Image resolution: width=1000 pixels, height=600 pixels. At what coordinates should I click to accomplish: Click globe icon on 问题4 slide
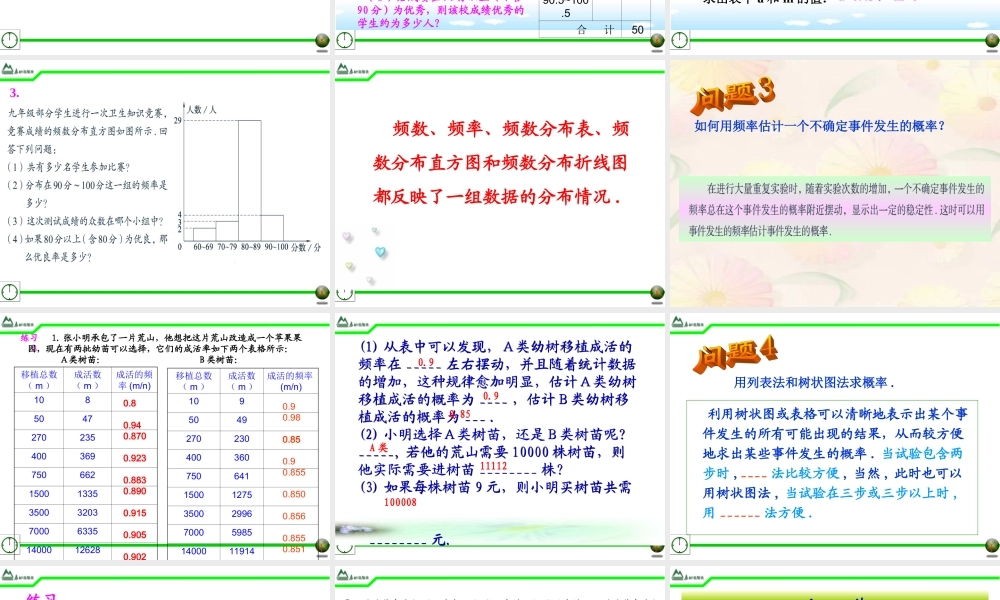(992, 545)
